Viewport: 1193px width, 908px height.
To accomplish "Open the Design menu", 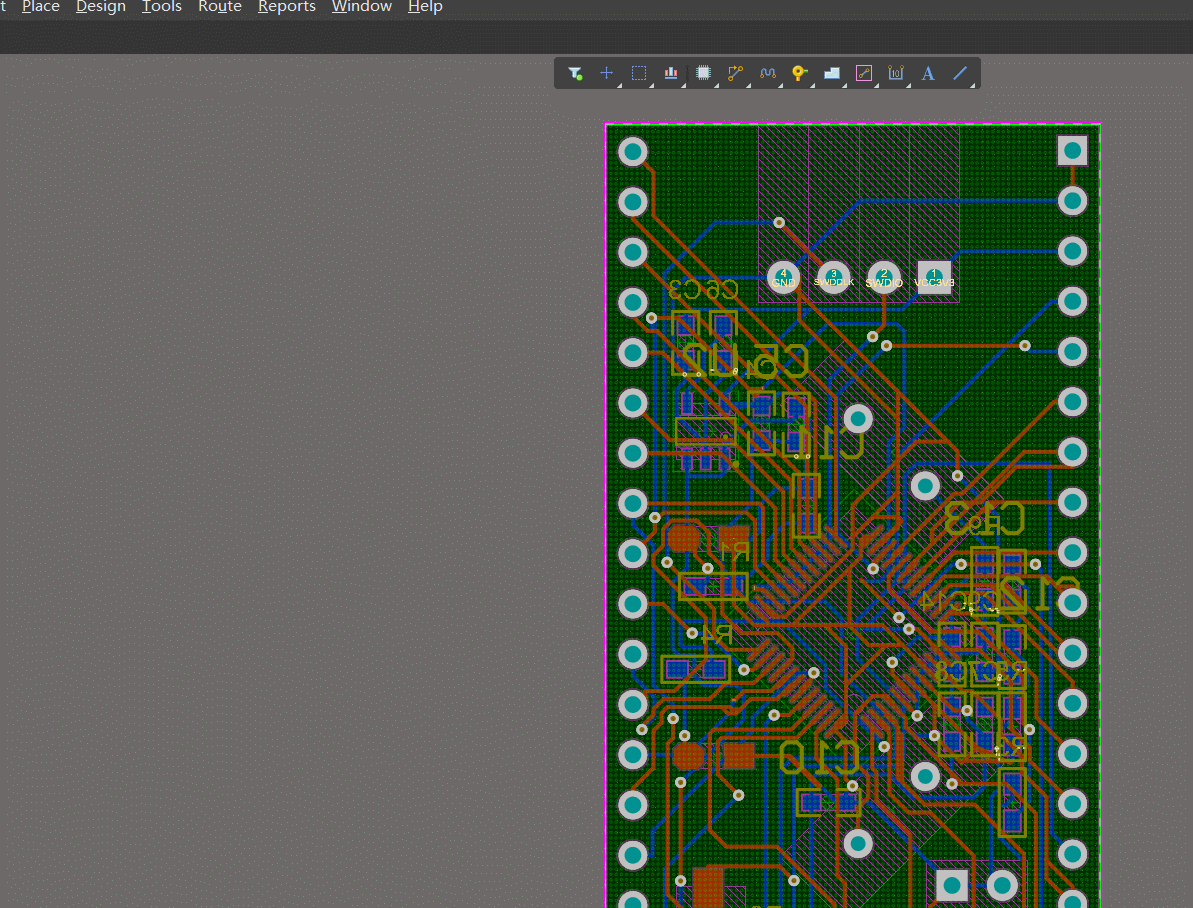I will click(101, 7).
